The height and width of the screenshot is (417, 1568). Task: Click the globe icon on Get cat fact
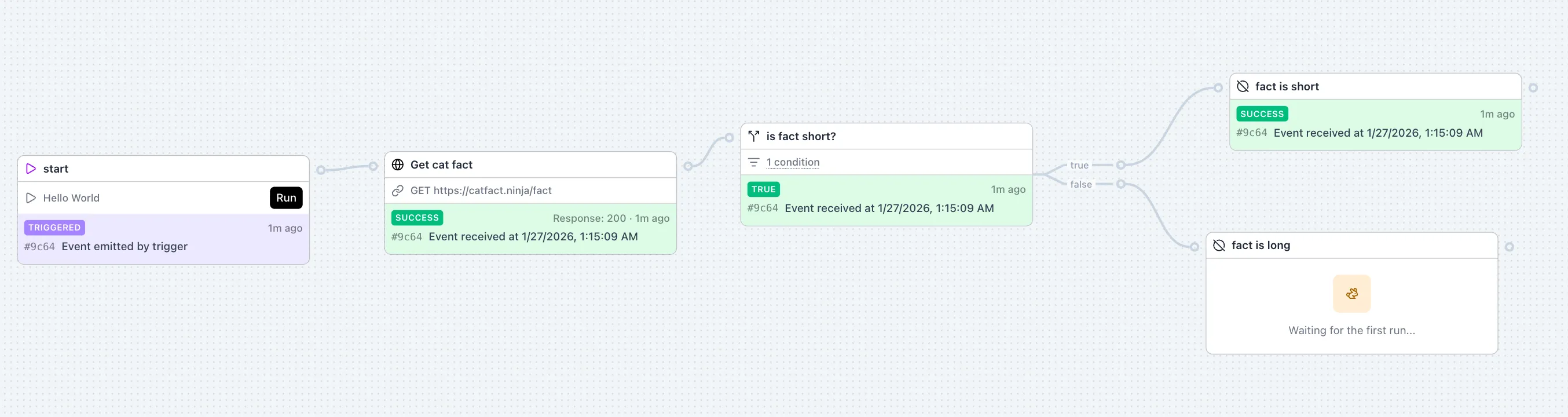pyautogui.click(x=397, y=164)
